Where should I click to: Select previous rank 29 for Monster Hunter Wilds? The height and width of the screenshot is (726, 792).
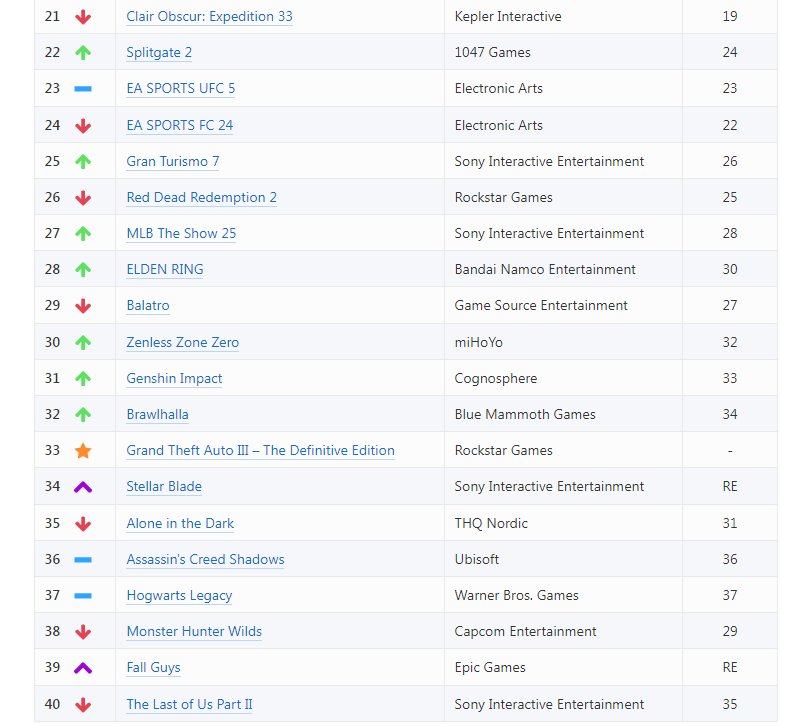point(730,631)
